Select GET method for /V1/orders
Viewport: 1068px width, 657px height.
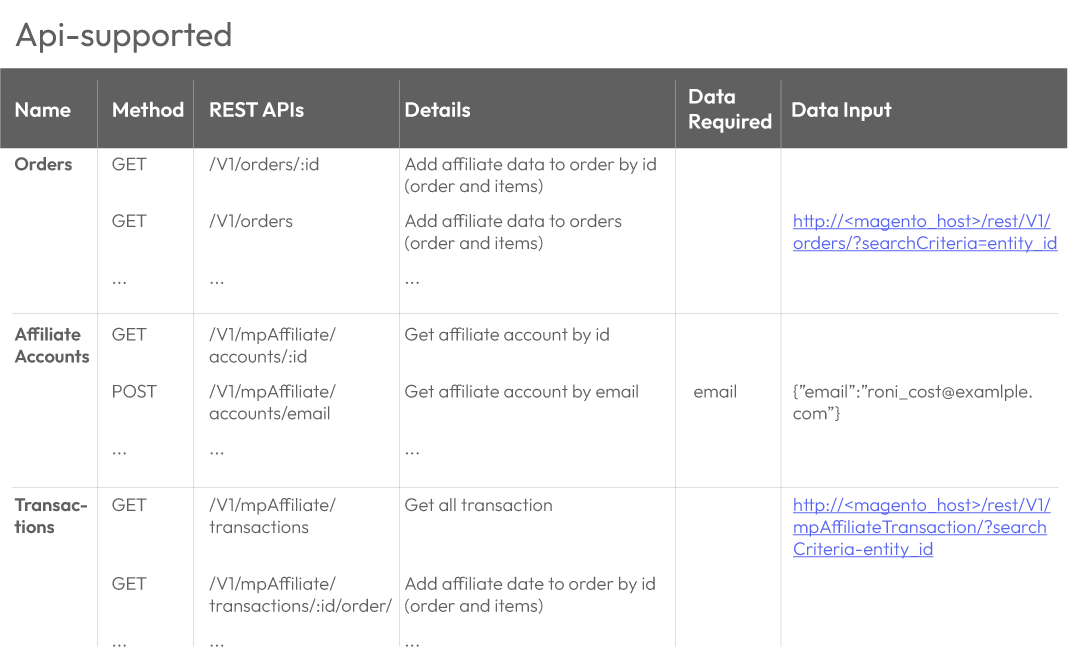[x=129, y=221]
